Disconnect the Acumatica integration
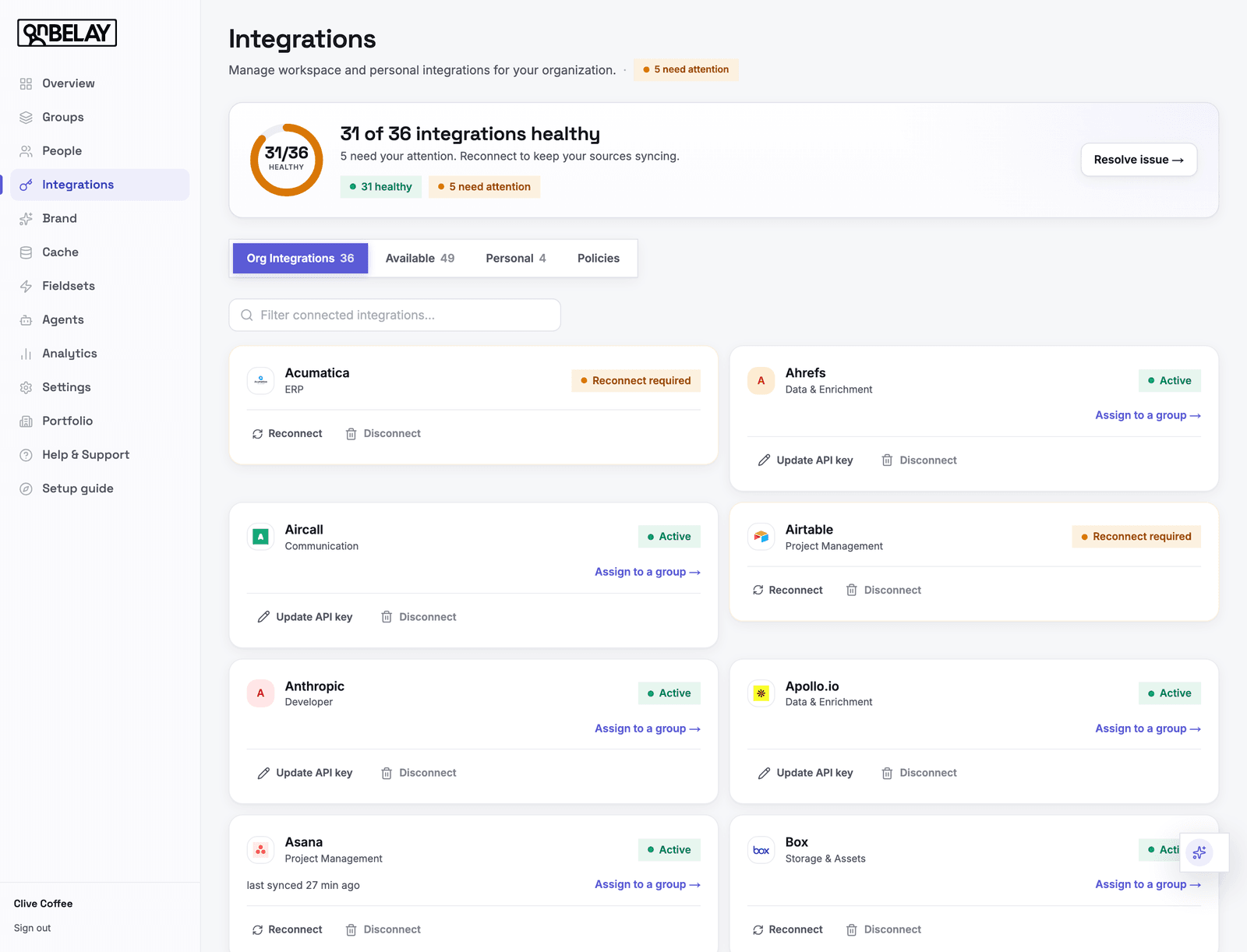The image size is (1247, 952). pos(383,434)
